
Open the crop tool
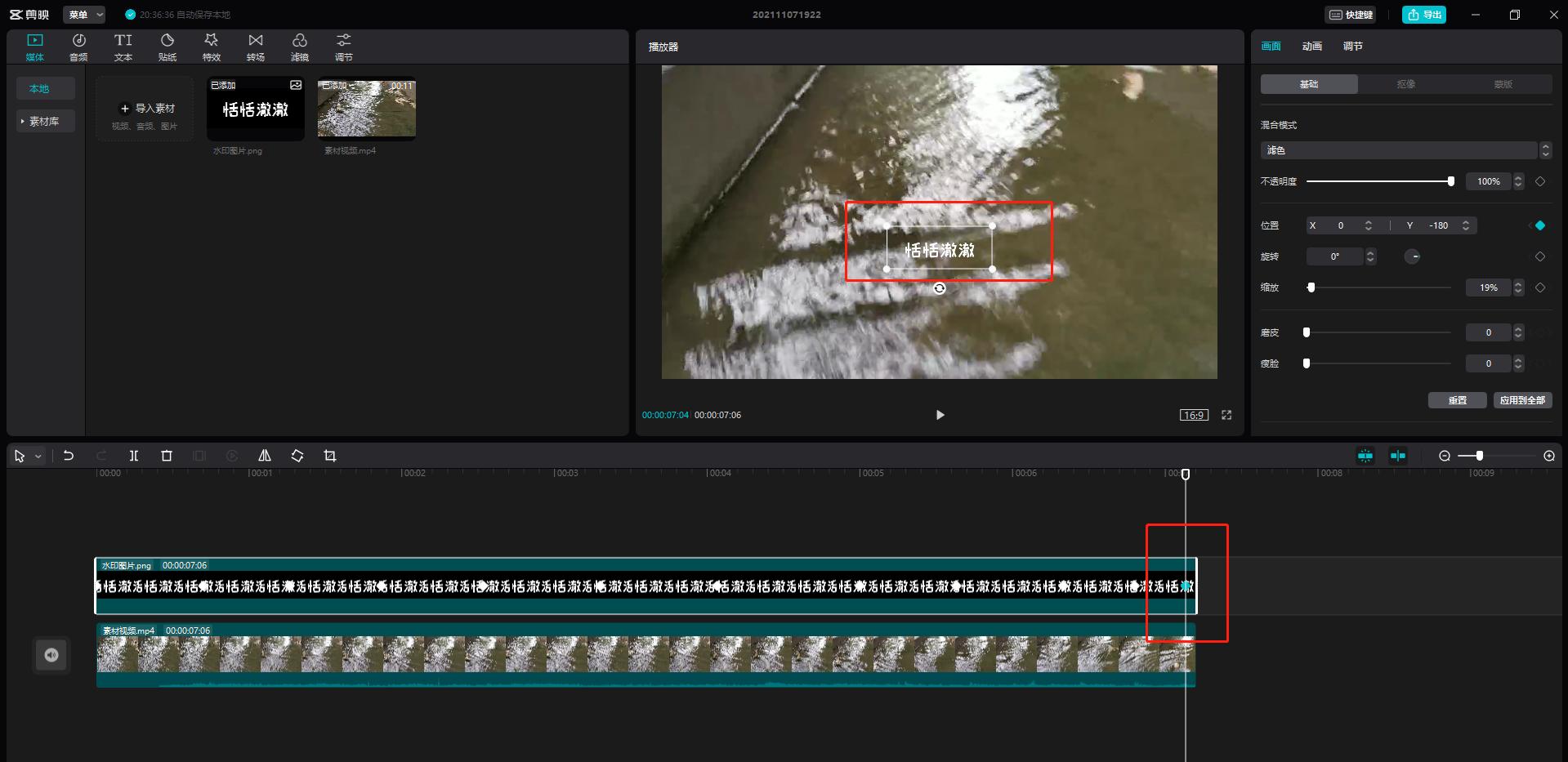(330, 456)
